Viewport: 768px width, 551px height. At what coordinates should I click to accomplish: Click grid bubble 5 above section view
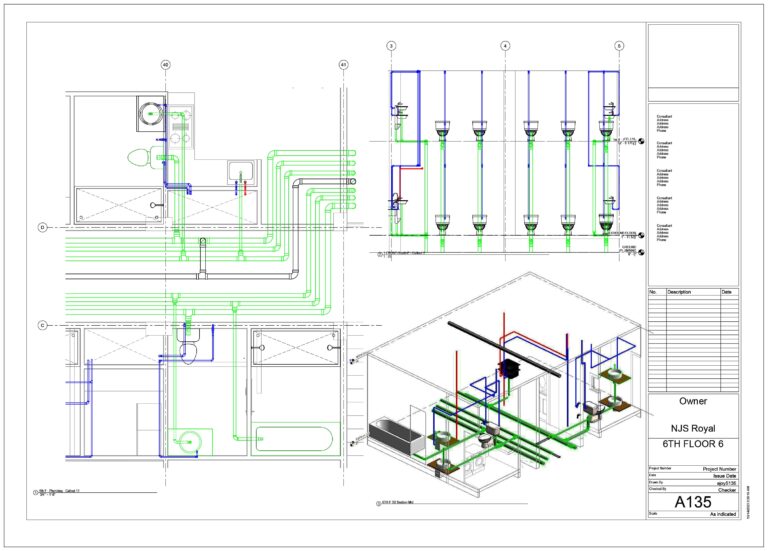pos(619,46)
